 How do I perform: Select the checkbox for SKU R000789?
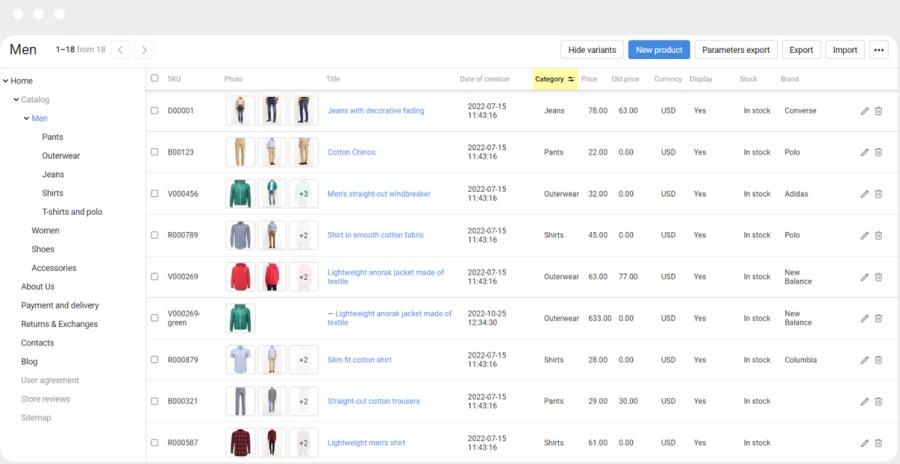point(154,235)
